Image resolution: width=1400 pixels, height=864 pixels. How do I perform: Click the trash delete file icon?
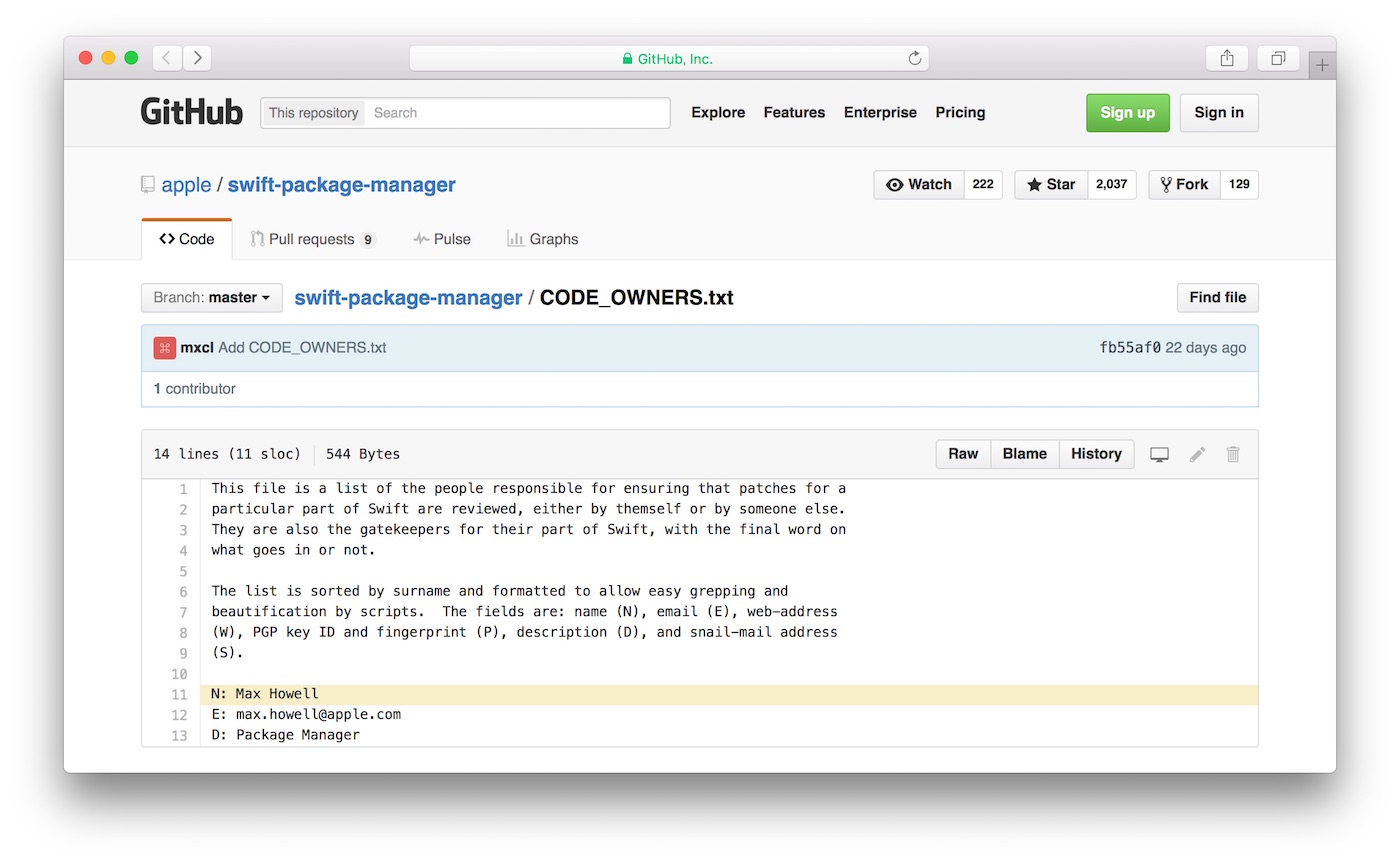coord(1233,454)
